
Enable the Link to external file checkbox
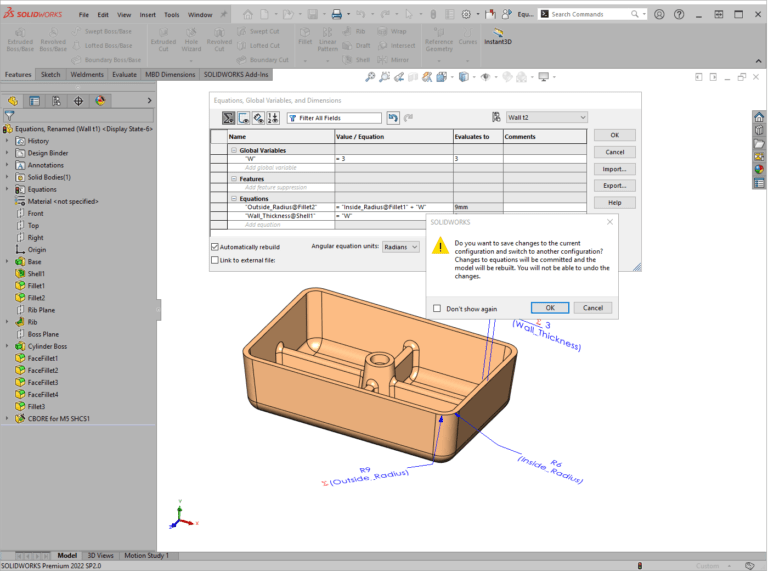point(215,260)
